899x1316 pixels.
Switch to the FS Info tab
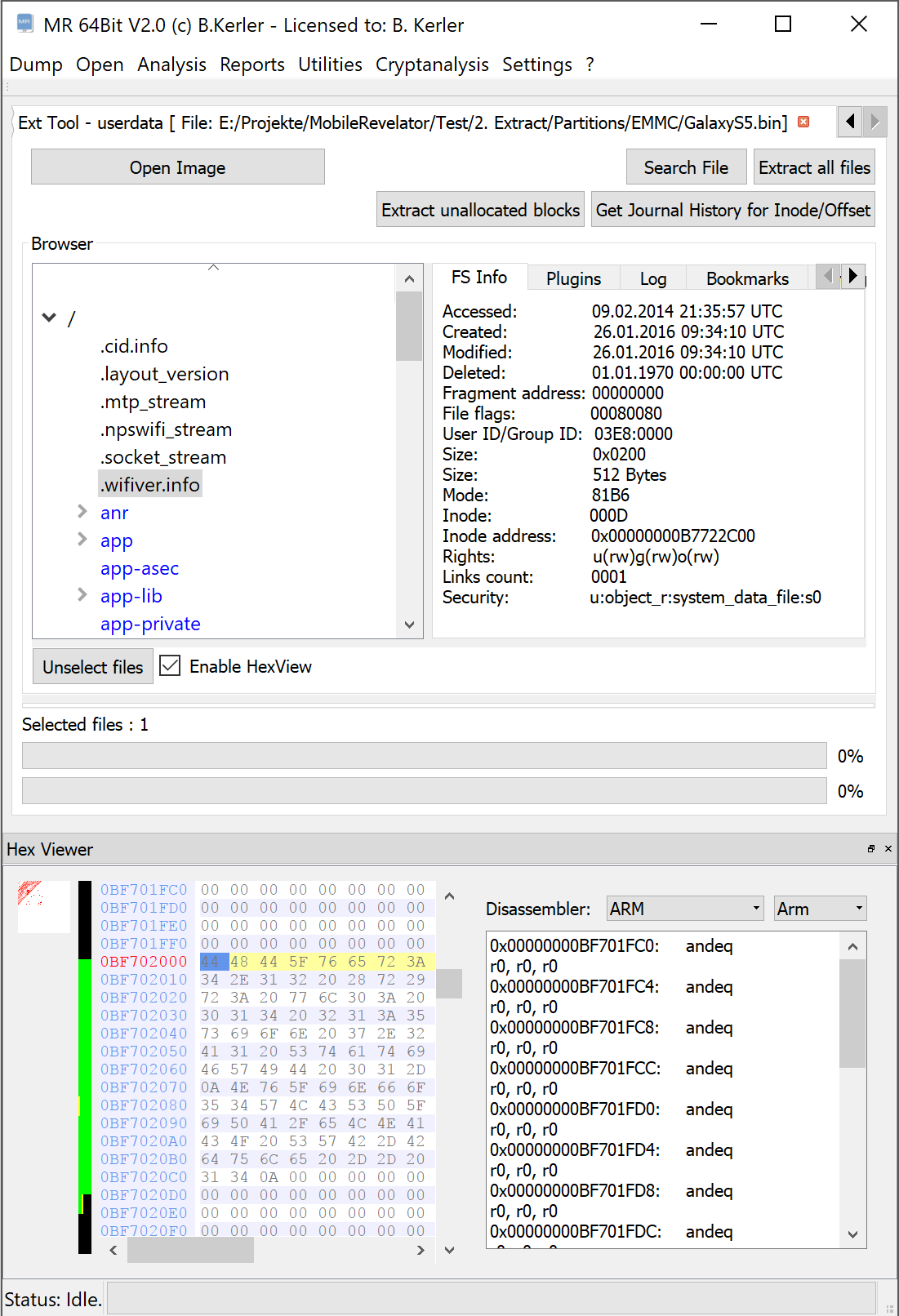click(x=479, y=278)
